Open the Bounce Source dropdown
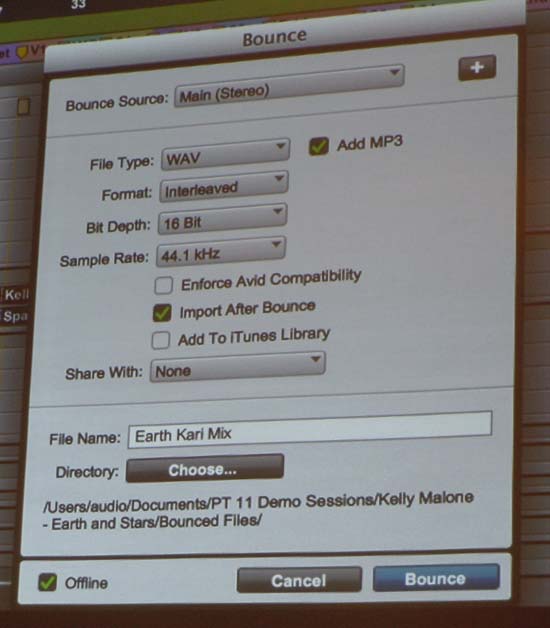The height and width of the screenshot is (628, 550). point(289,86)
